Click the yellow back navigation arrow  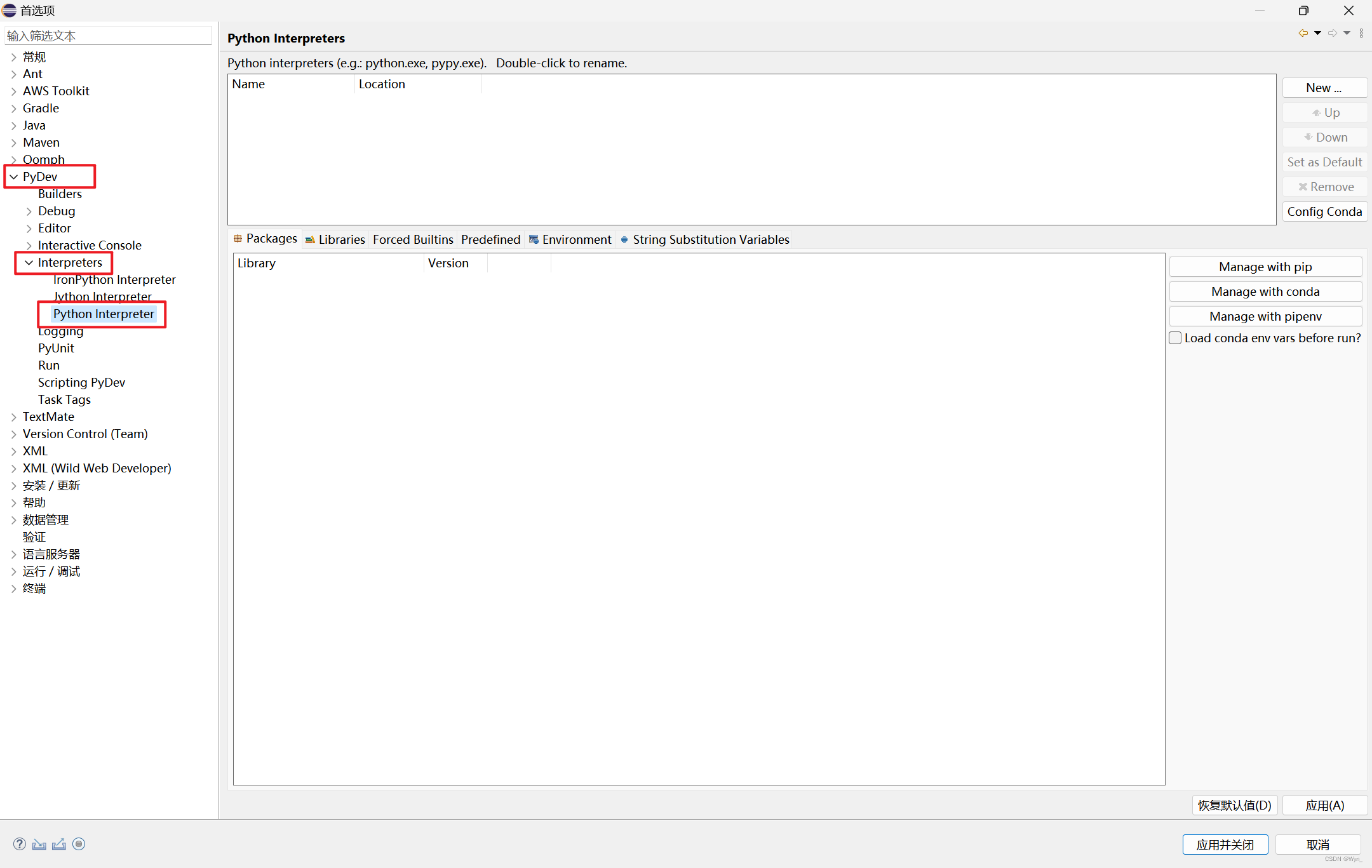[1303, 33]
